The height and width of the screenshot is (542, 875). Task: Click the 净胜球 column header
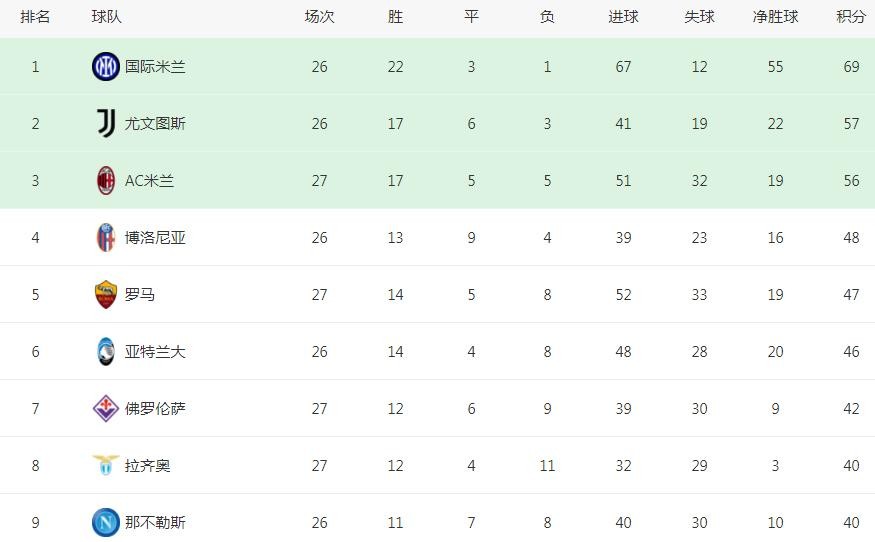pos(775,17)
